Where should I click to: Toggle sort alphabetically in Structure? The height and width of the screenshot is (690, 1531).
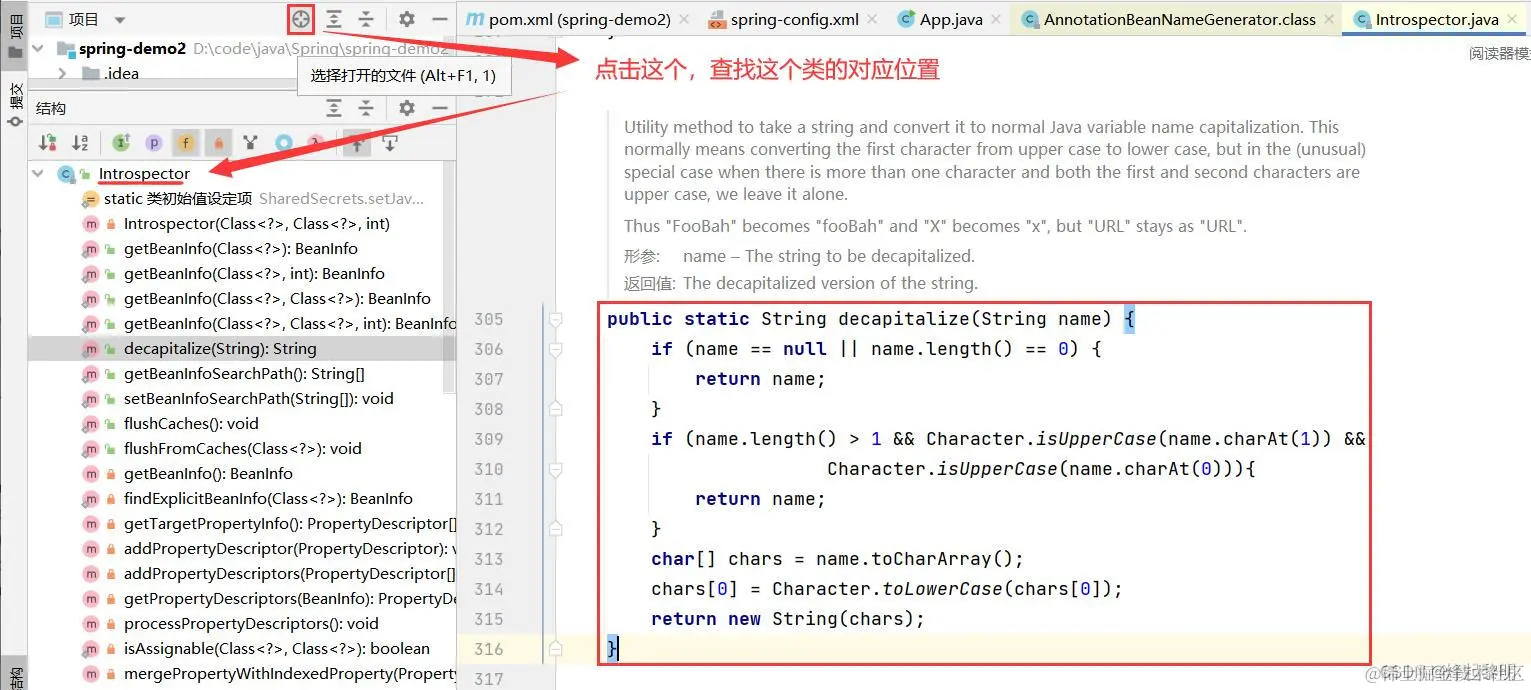click(80, 143)
